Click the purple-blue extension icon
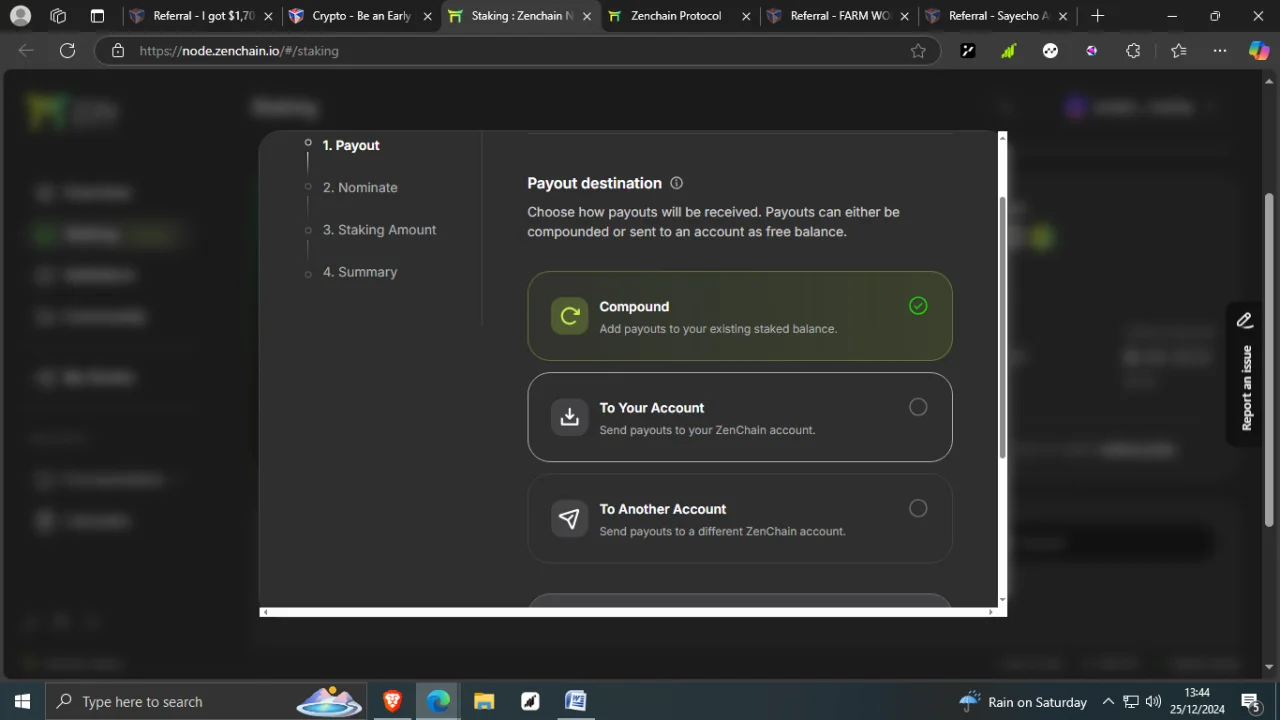 [1091, 51]
